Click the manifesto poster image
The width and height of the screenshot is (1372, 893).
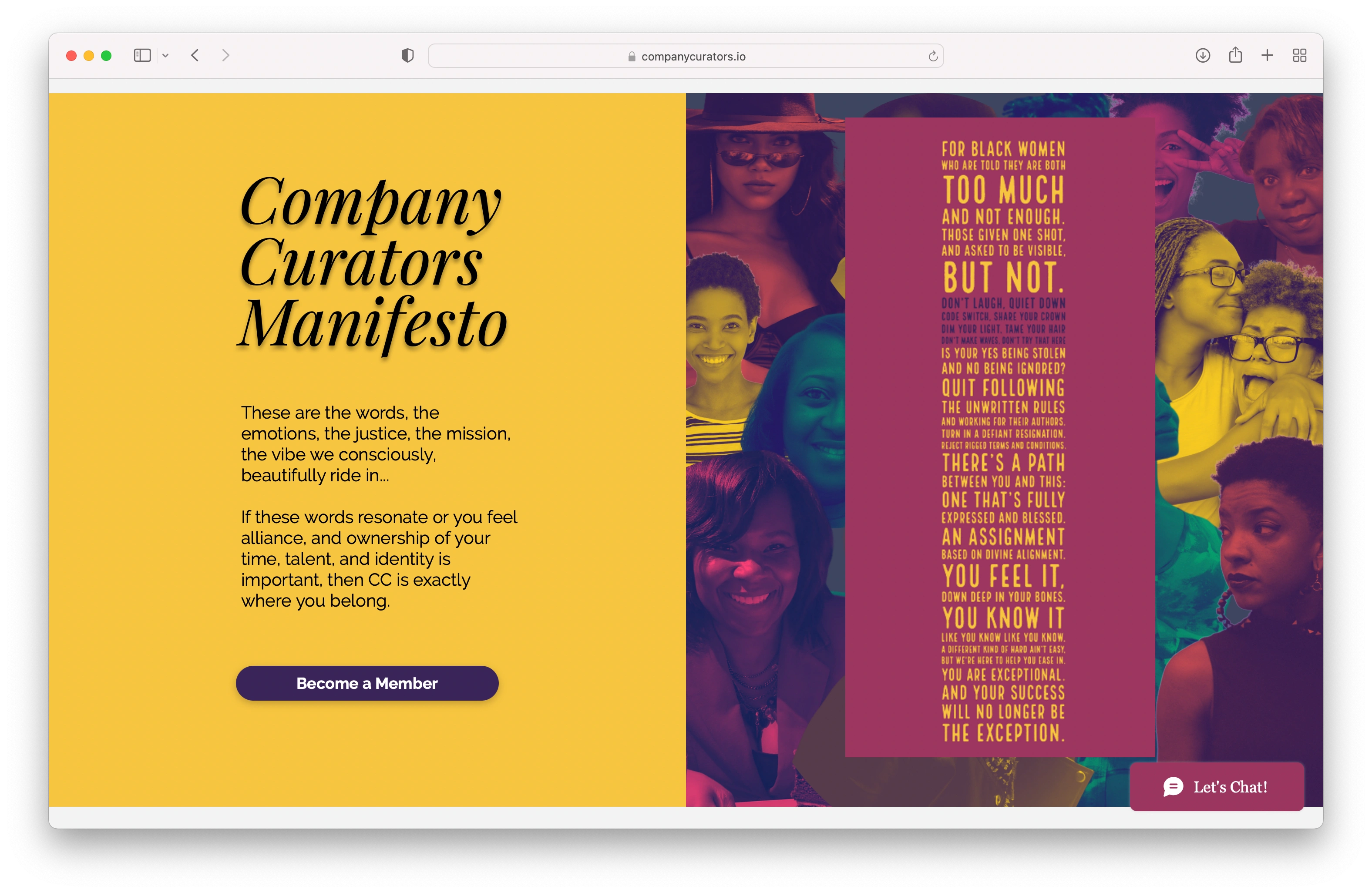(999, 437)
